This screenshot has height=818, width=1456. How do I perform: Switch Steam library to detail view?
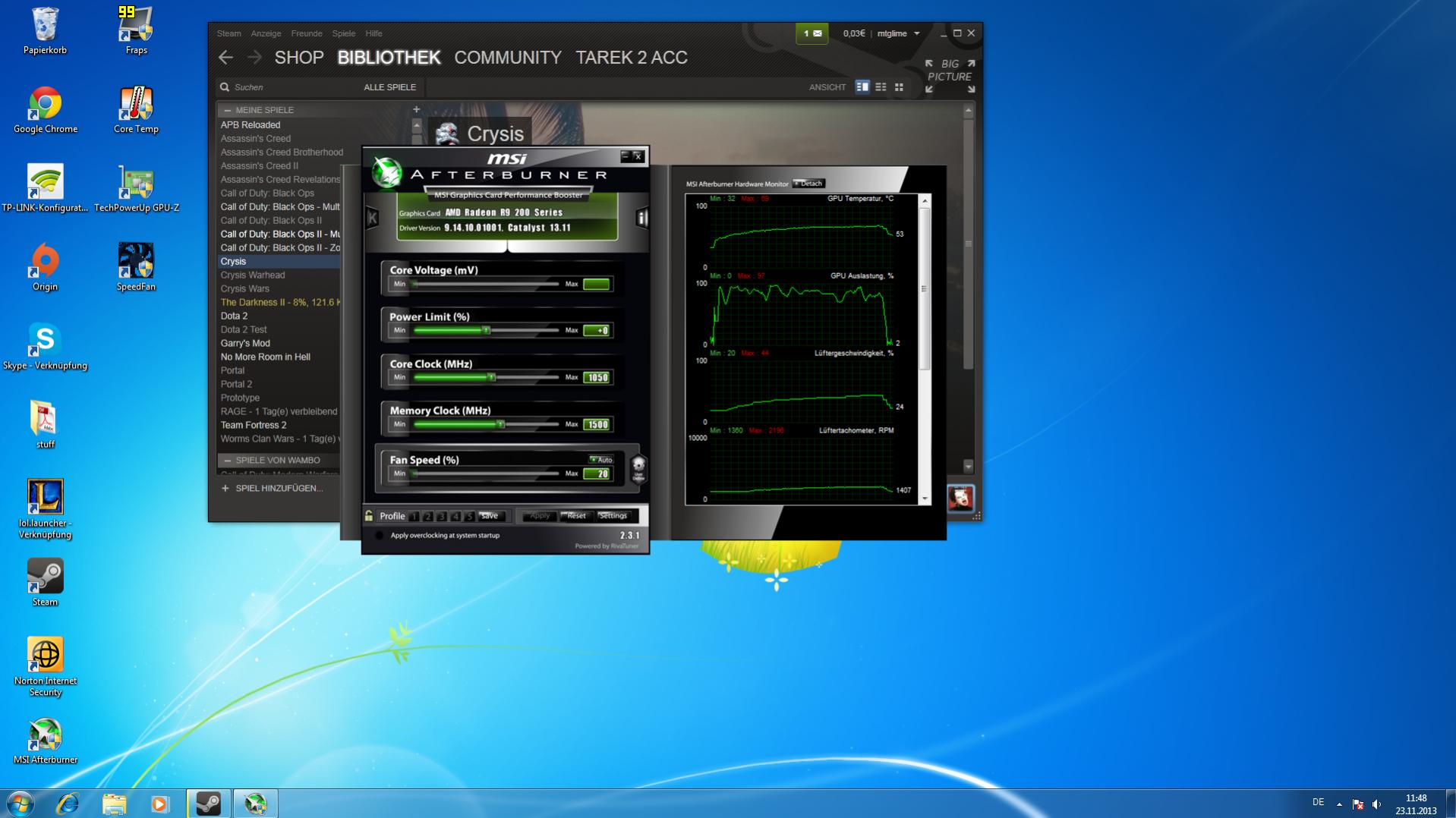(862, 87)
